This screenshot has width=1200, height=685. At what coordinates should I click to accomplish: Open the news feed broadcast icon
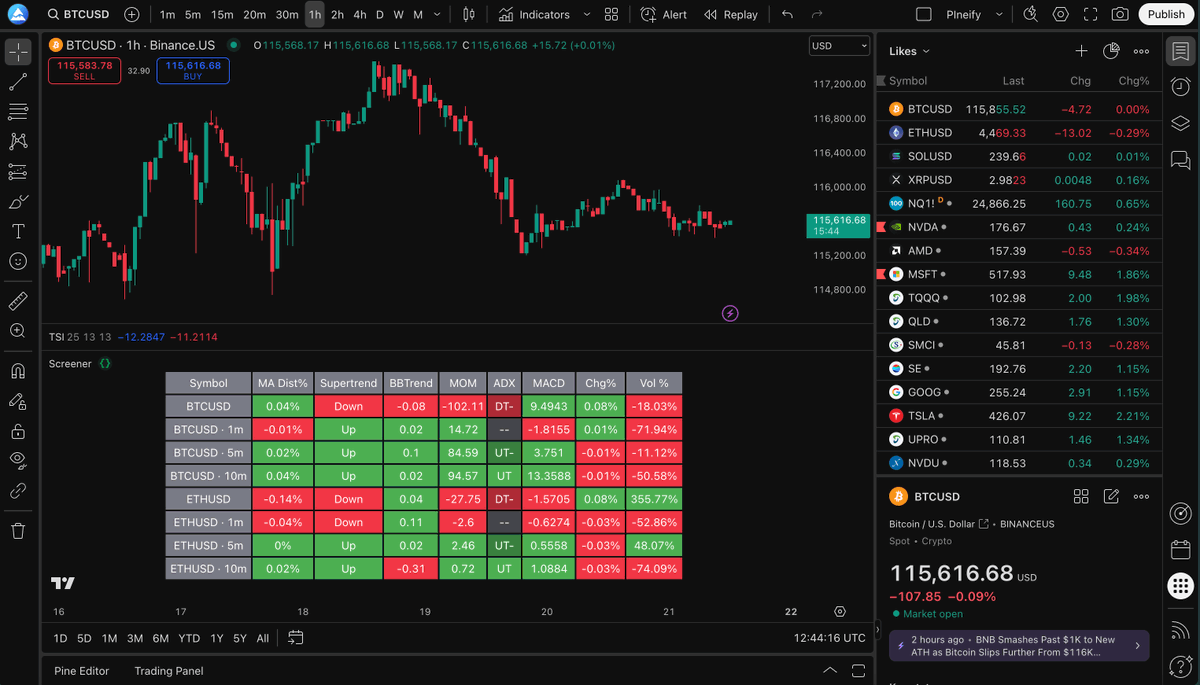tap(1181, 628)
